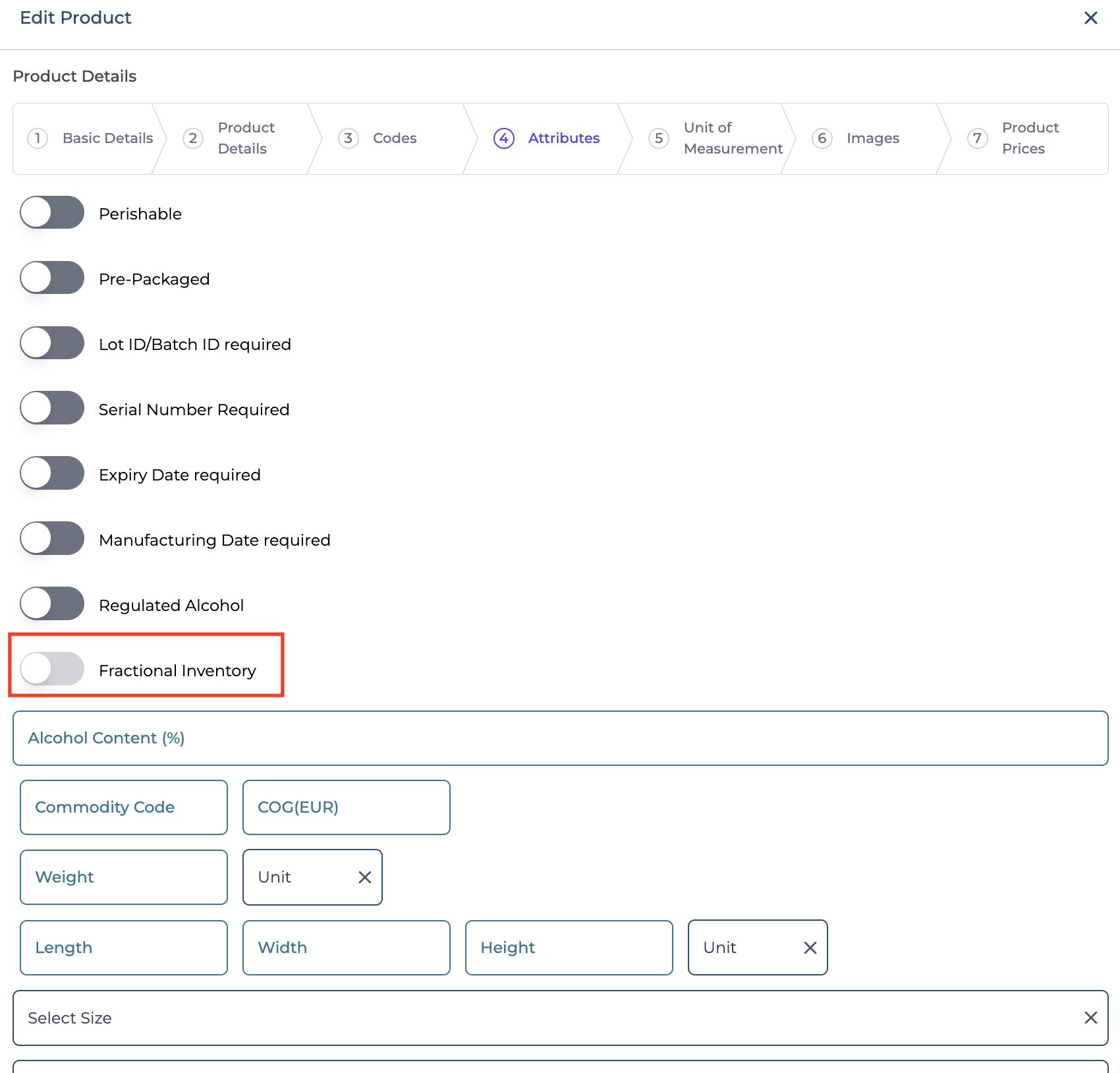Enable Fractional Inventory switch
The height and width of the screenshot is (1073, 1120).
pos(52,669)
